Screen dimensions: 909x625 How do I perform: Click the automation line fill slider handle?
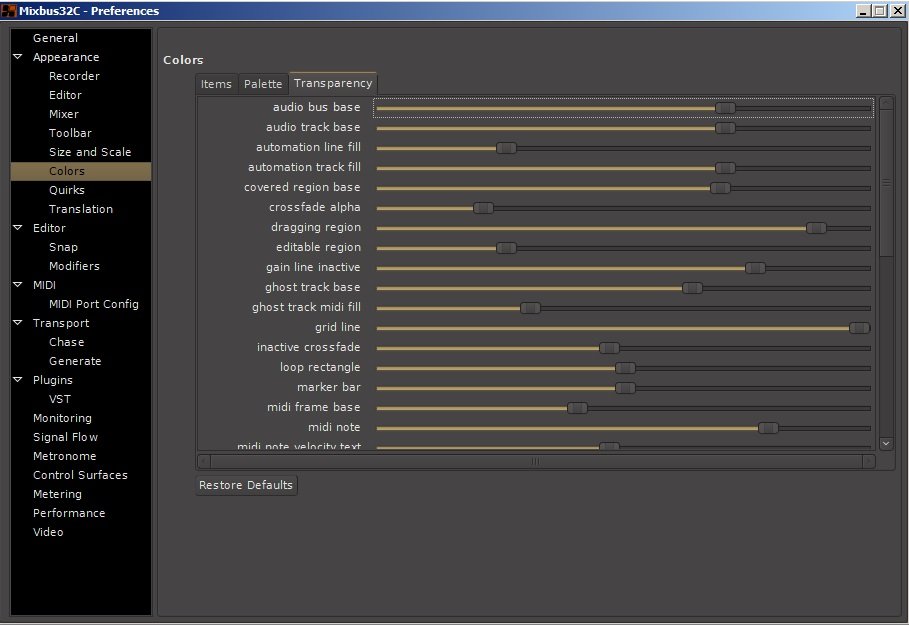[x=506, y=148]
